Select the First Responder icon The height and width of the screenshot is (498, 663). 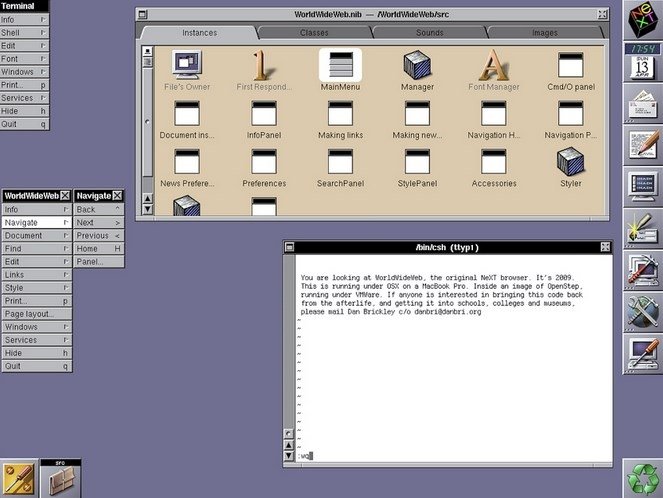(x=263, y=65)
